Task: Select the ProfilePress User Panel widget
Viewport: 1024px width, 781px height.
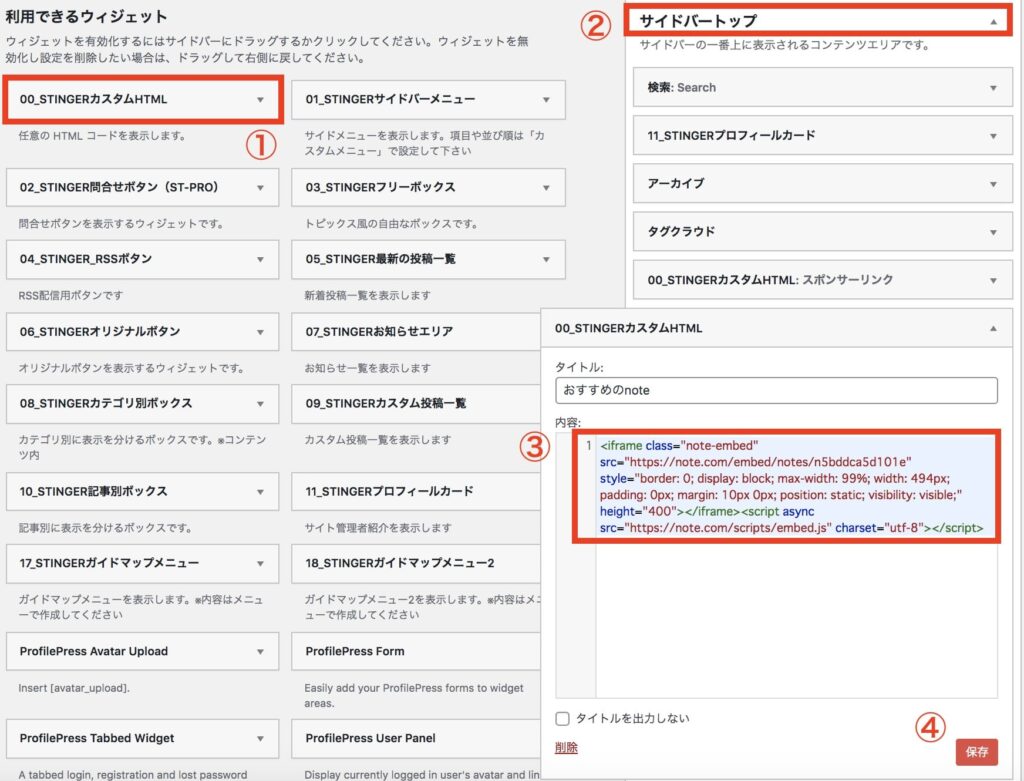Action: [x=416, y=738]
